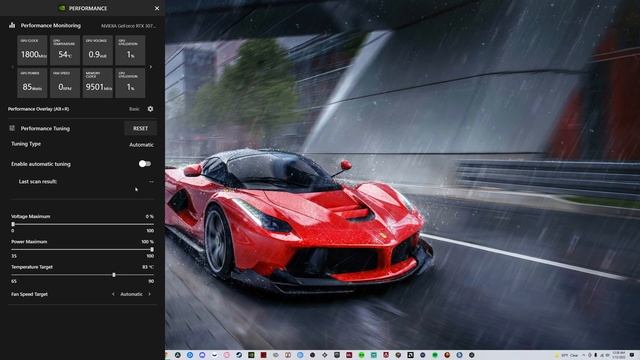Click the Performance Monitoring bar chart icon
The width and height of the screenshot is (640, 360).
coord(12,25)
